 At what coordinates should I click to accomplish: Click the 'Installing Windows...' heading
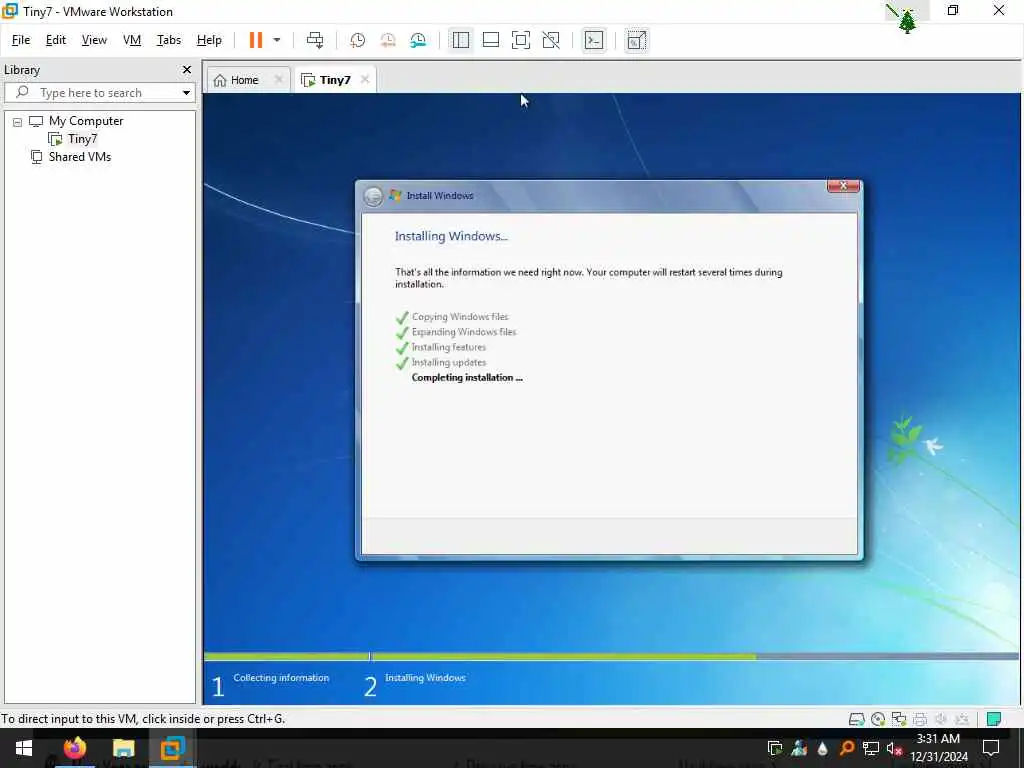[451, 236]
